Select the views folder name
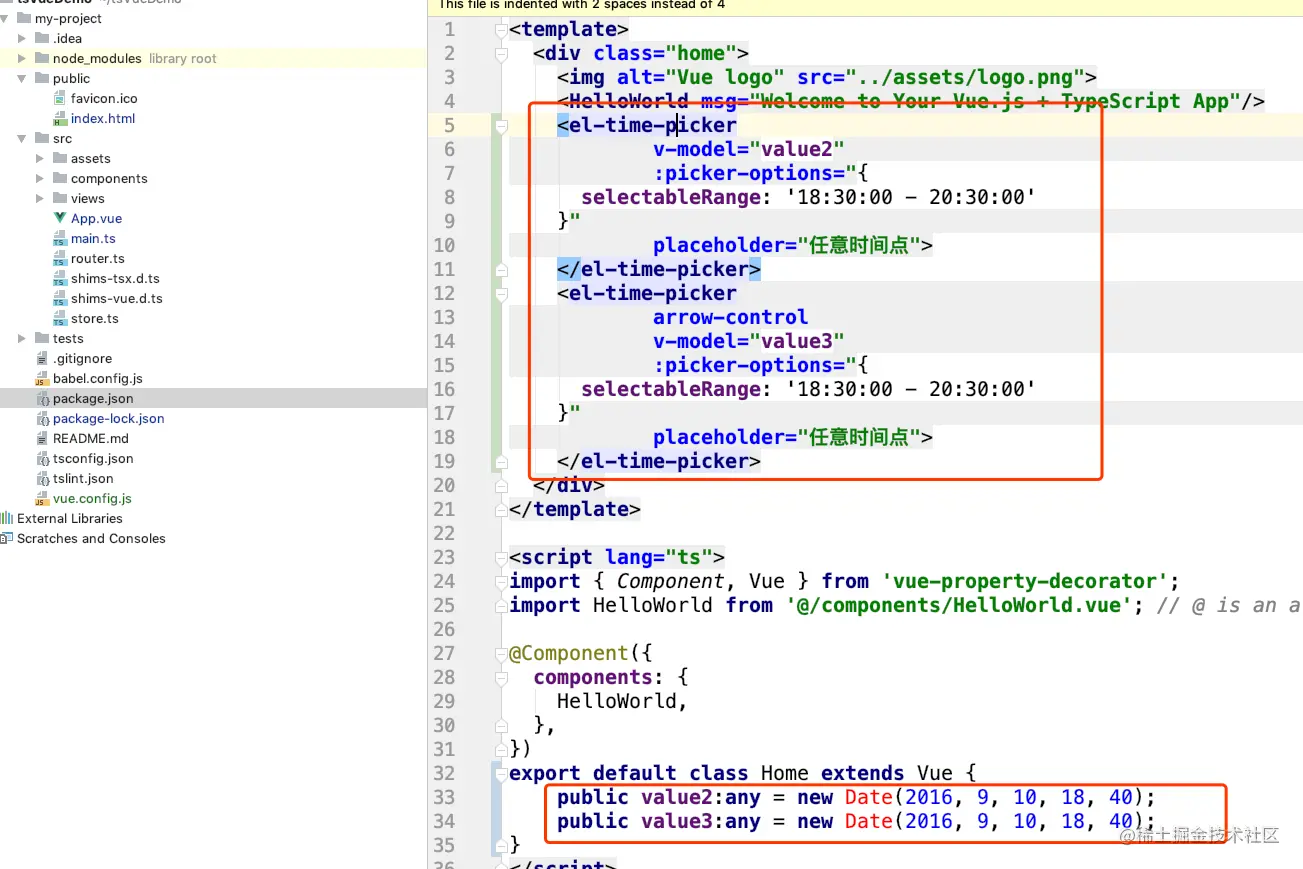 [x=88, y=199]
